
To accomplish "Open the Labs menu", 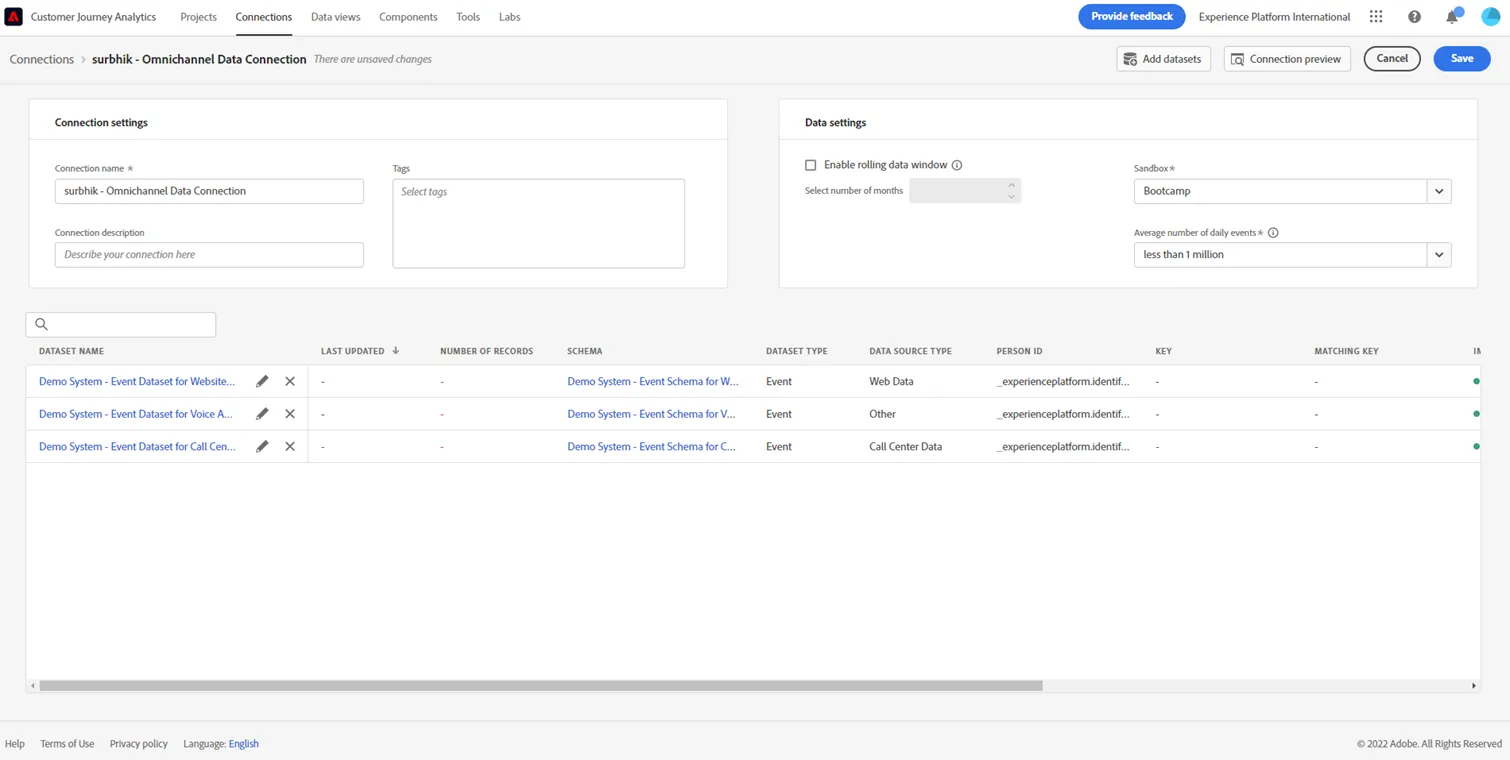I will pos(509,17).
